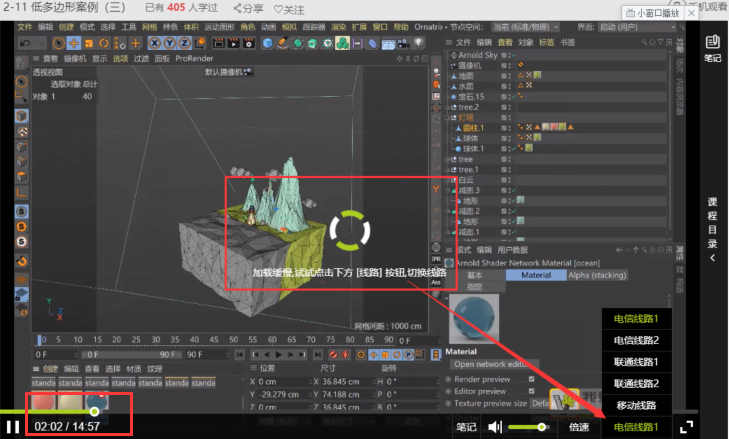Open the playback speed menu
The width and height of the screenshot is (729, 439).
579,427
